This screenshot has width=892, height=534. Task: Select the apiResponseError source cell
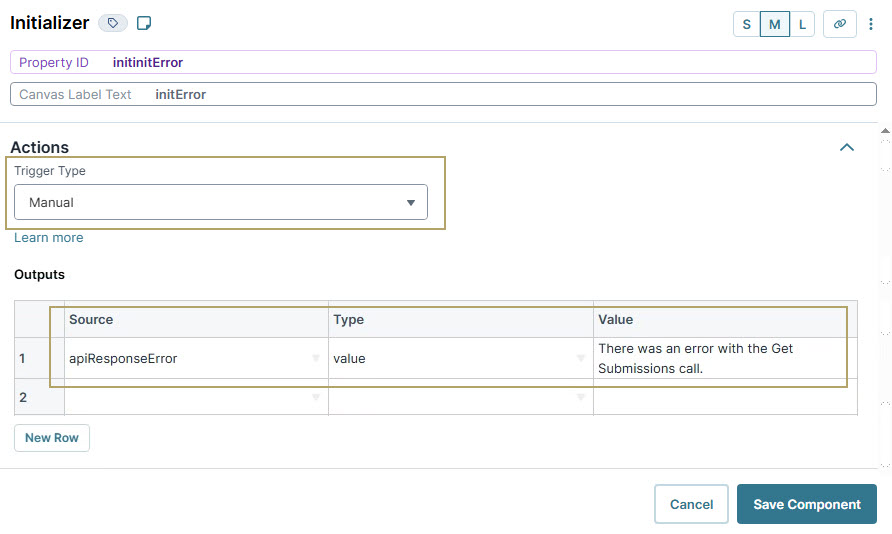coord(196,358)
